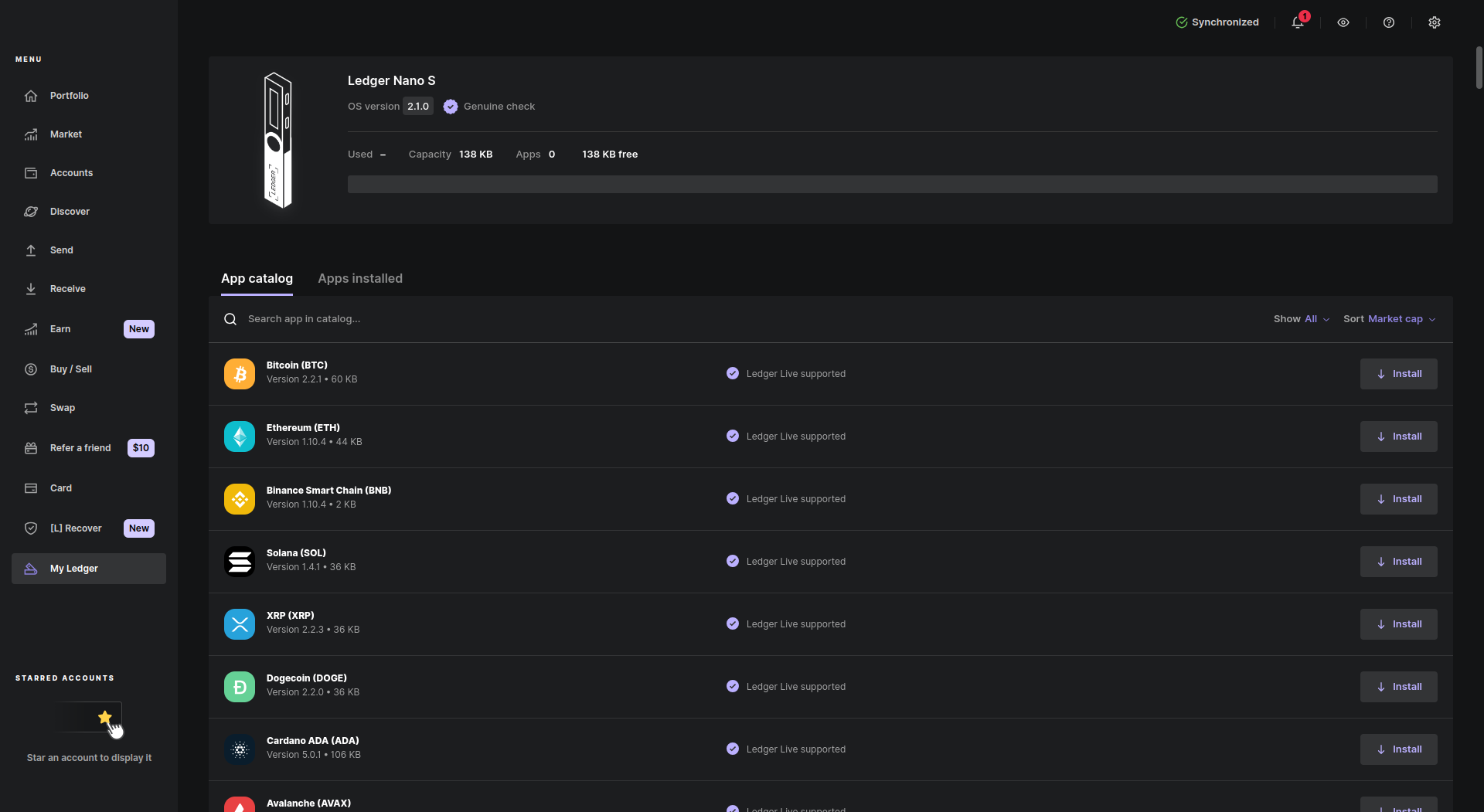Switch to the Apps installed tab
The height and width of the screenshot is (812, 1484).
pos(360,279)
